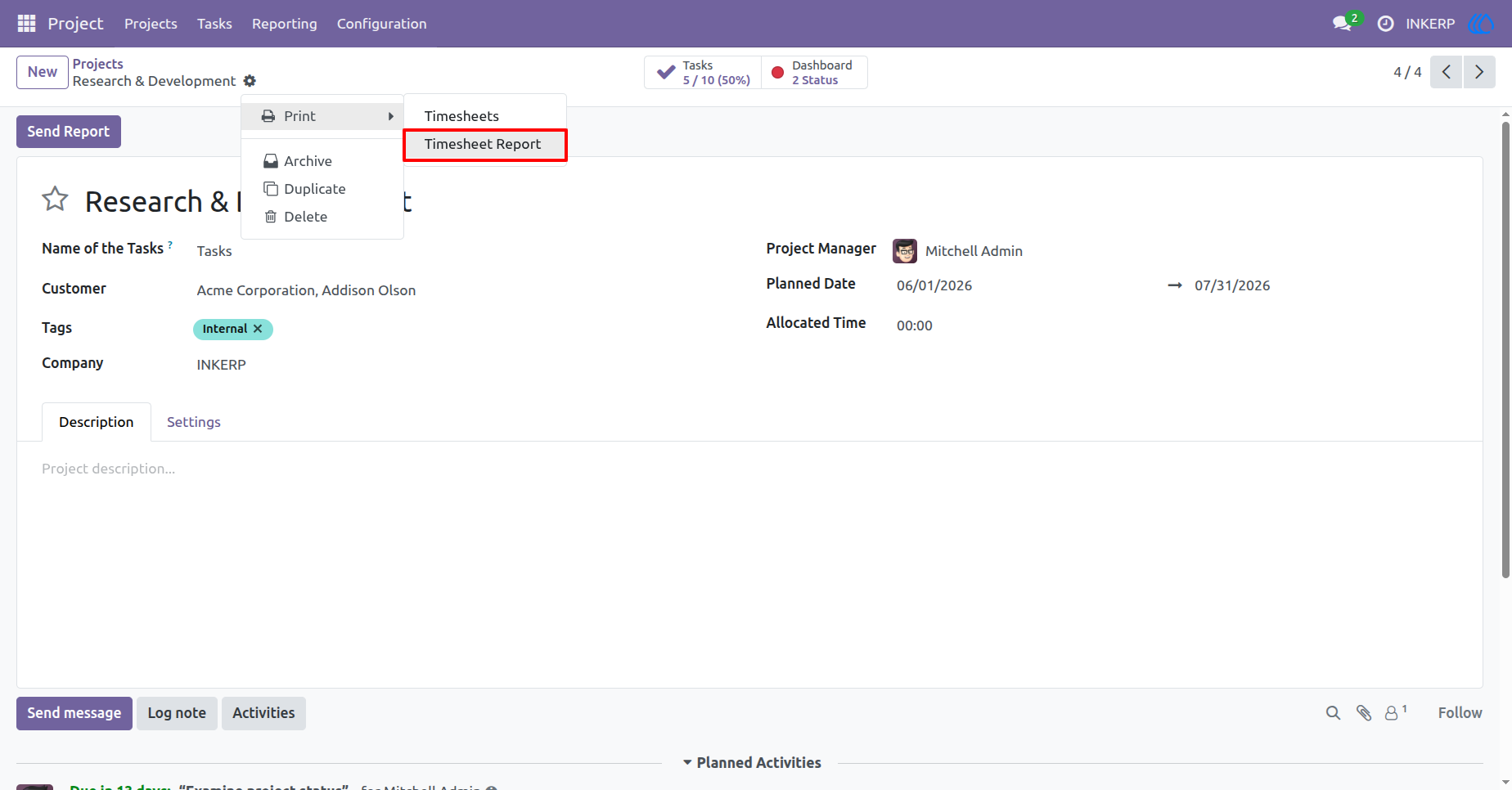Go to the previous record arrow

[1446, 72]
